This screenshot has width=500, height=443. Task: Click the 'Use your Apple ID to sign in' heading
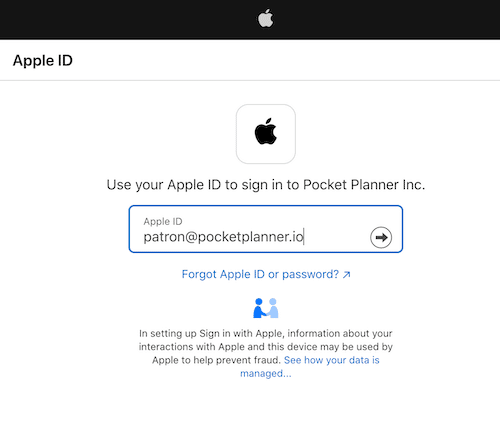pyautogui.click(x=266, y=185)
